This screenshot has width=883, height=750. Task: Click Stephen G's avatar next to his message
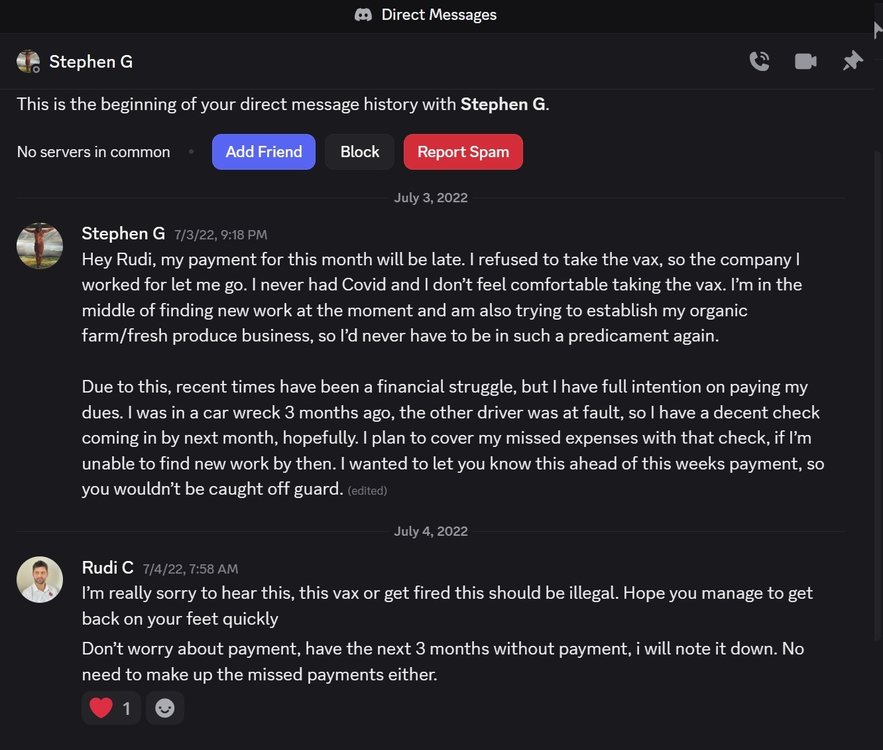pyautogui.click(x=40, y=244)
